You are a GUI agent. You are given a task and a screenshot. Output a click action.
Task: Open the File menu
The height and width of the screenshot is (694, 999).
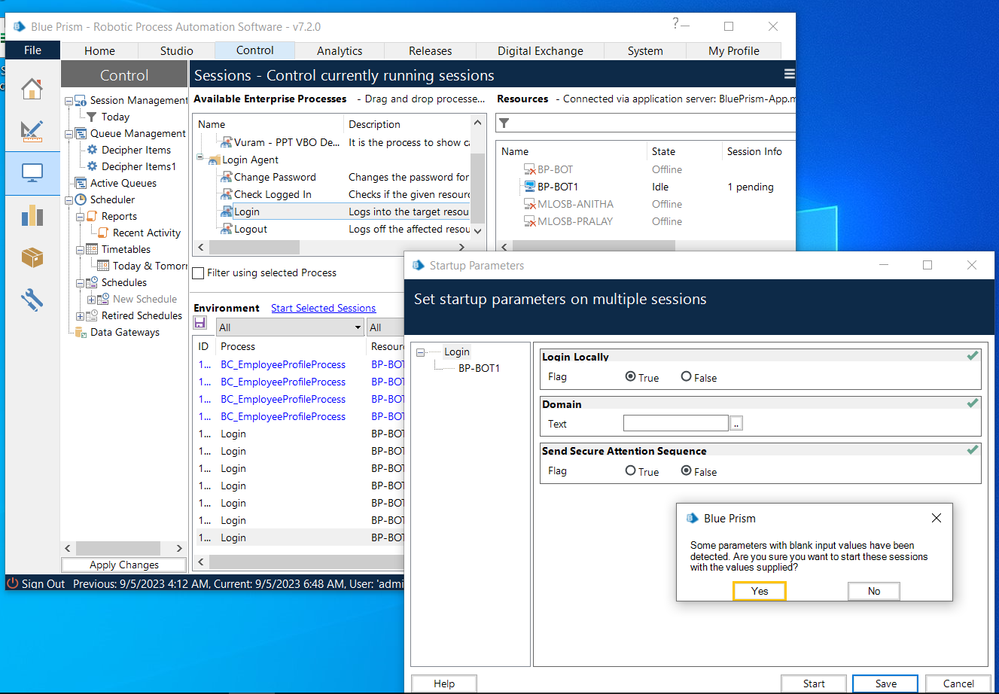[32, 50]
